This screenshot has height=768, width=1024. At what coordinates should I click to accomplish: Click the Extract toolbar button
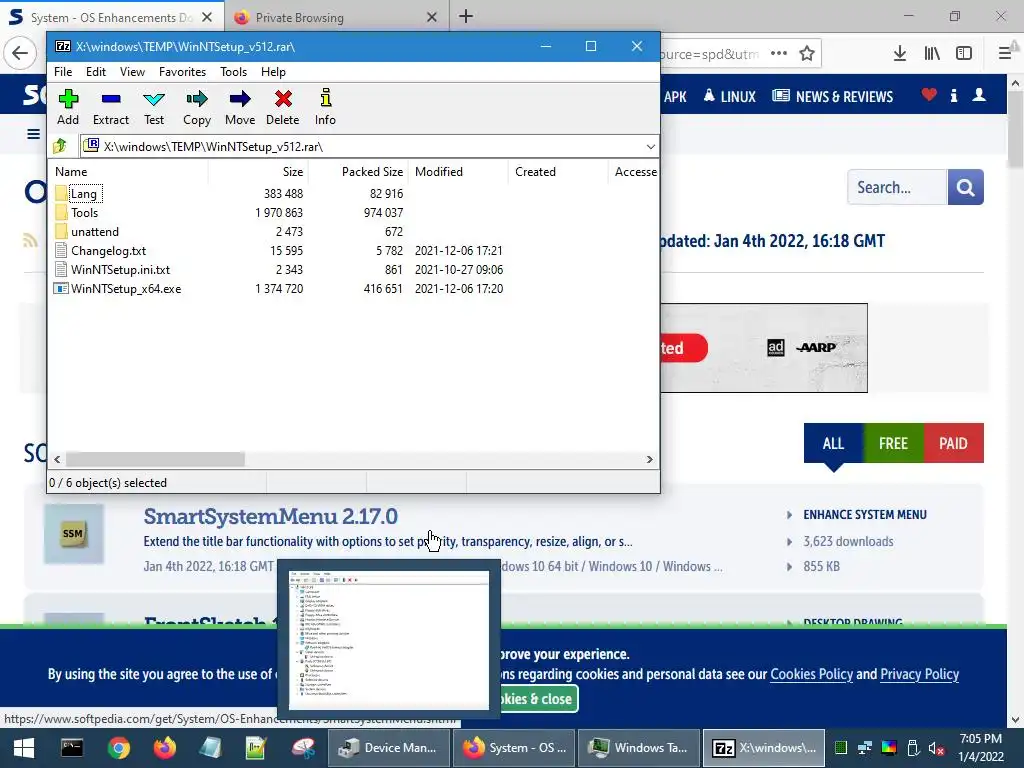tap(110, 107)
